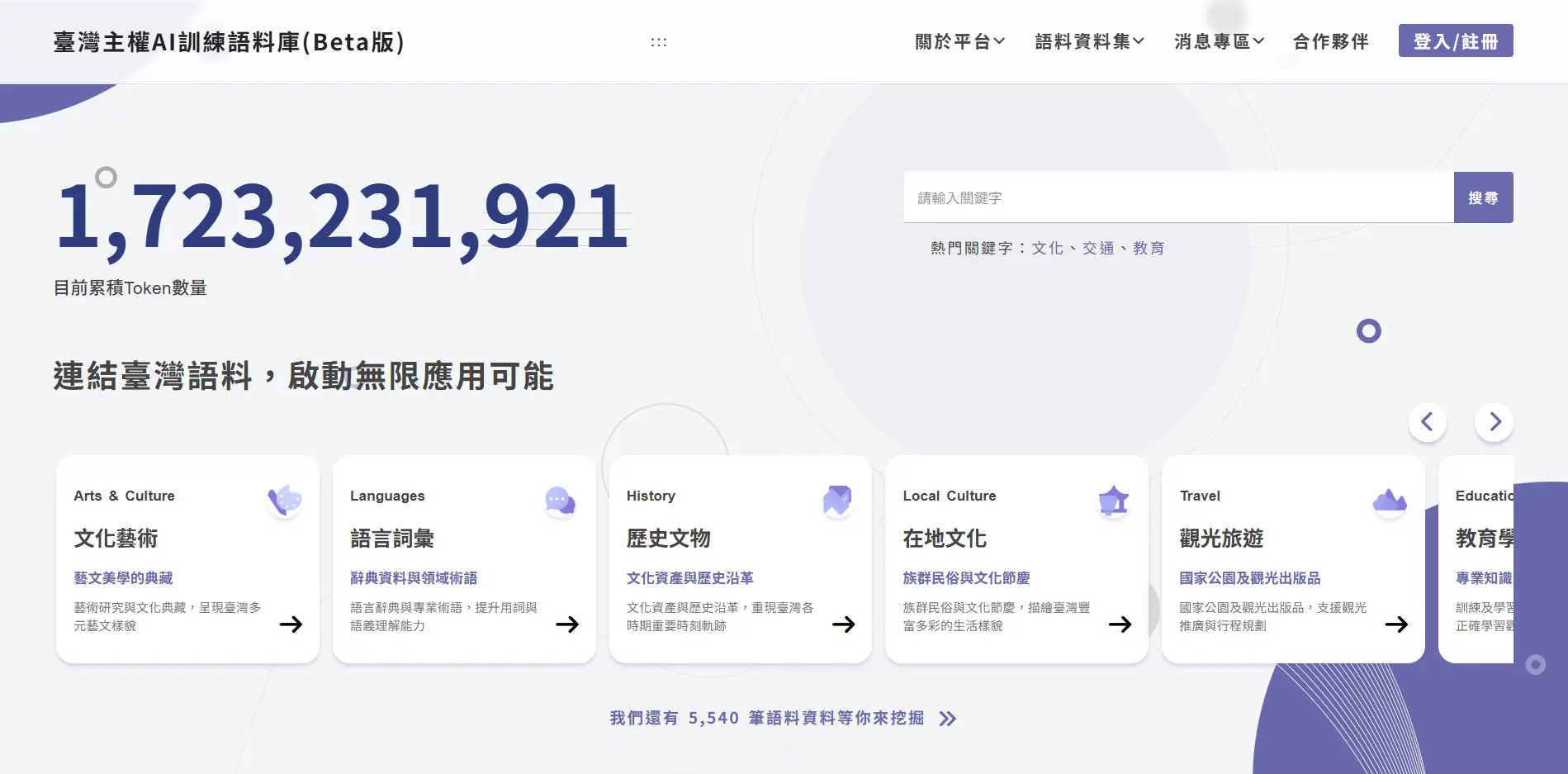The height and width of the screenshot is (774, 1568).
Task: Open the 藝文美學的典藏 link
Action: 124,578
